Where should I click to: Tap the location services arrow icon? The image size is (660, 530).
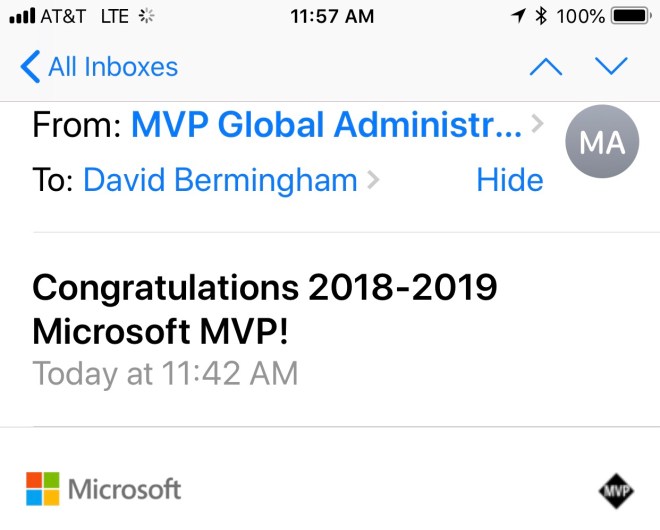pyautogui.click(x=518, y=16)
